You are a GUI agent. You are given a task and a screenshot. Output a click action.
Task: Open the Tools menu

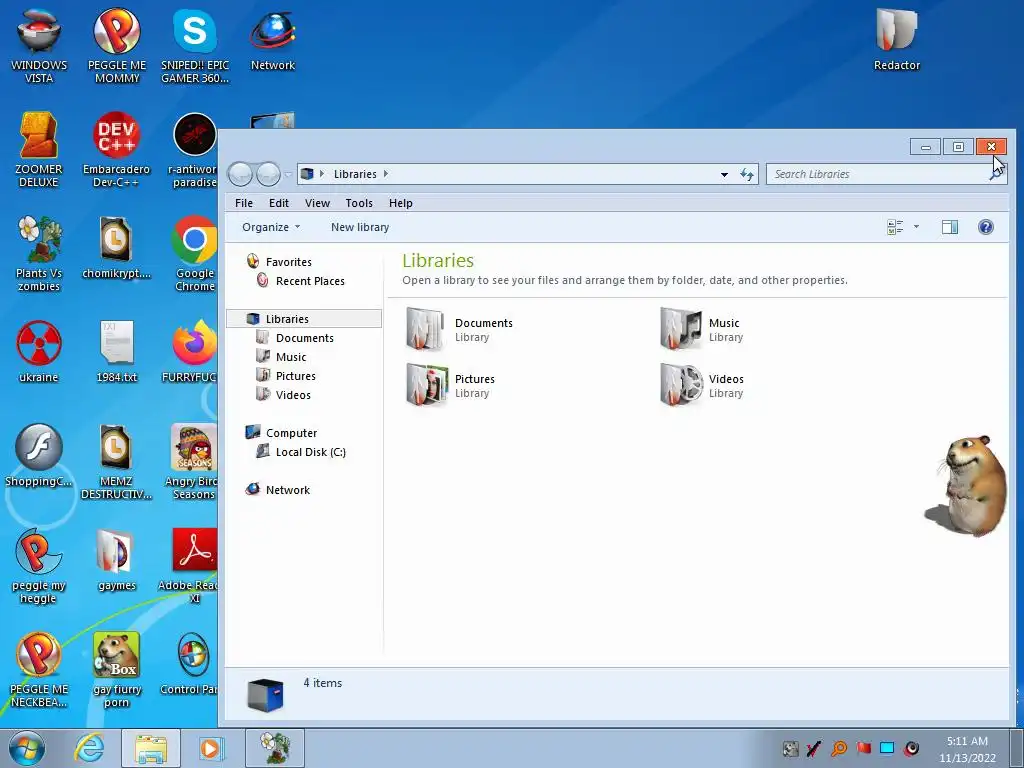pyautogui.click(x=359, y=203)
